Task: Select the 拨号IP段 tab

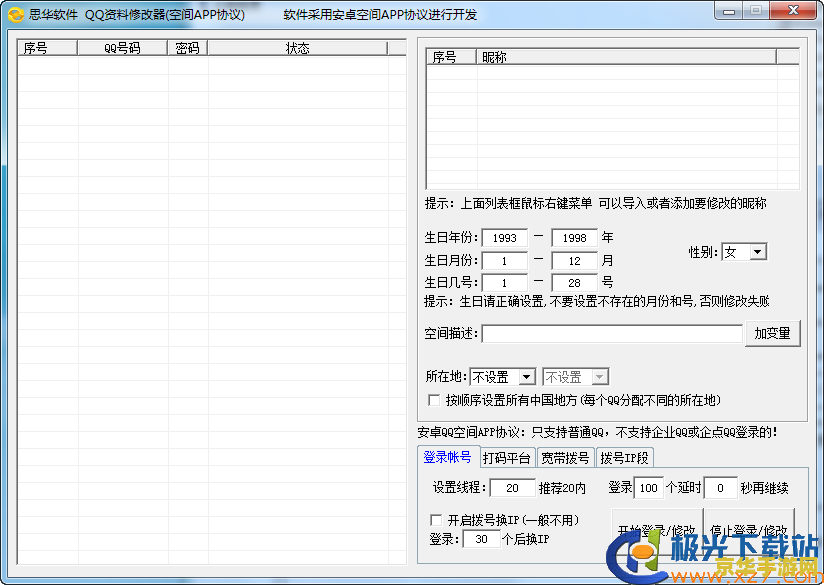Action: (624, 458)
